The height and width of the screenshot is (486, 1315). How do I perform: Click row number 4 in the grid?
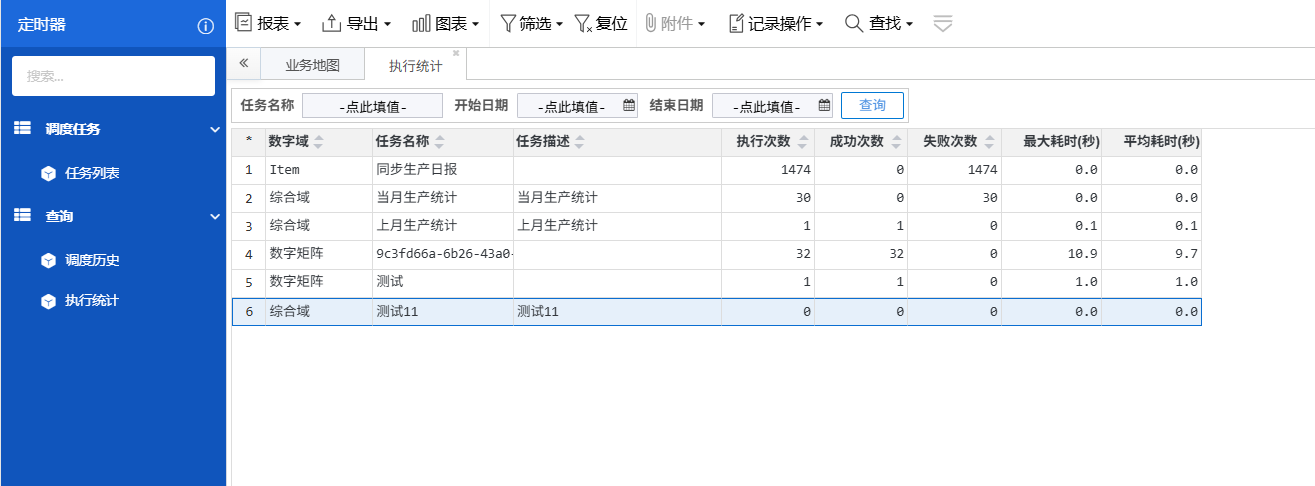pyautogui.click(x=248, y=254)
